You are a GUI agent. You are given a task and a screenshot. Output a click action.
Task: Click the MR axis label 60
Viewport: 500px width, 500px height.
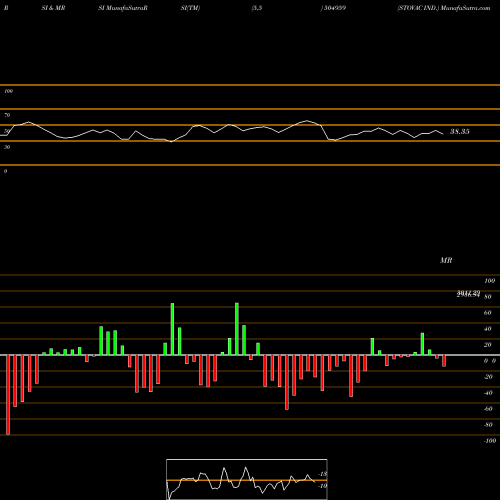[x=488, y=313]
